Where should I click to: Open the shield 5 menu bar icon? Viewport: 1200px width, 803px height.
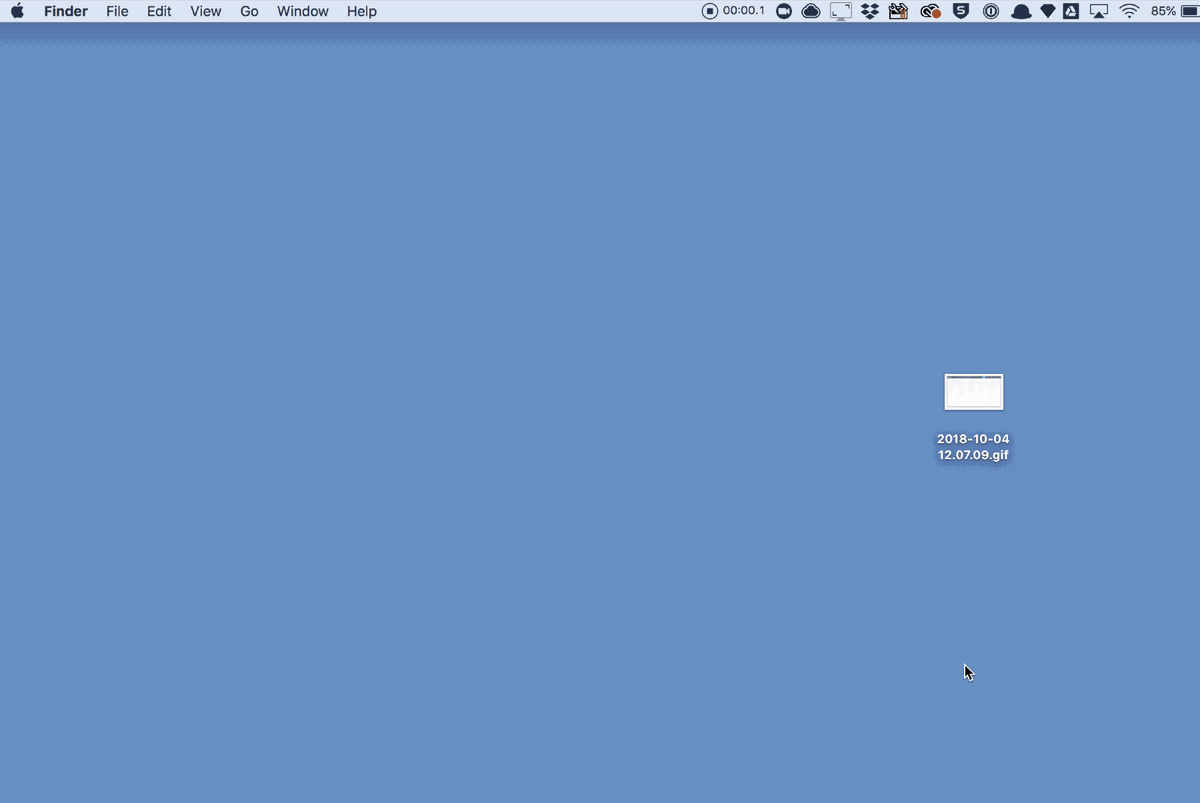pos(961,11)
